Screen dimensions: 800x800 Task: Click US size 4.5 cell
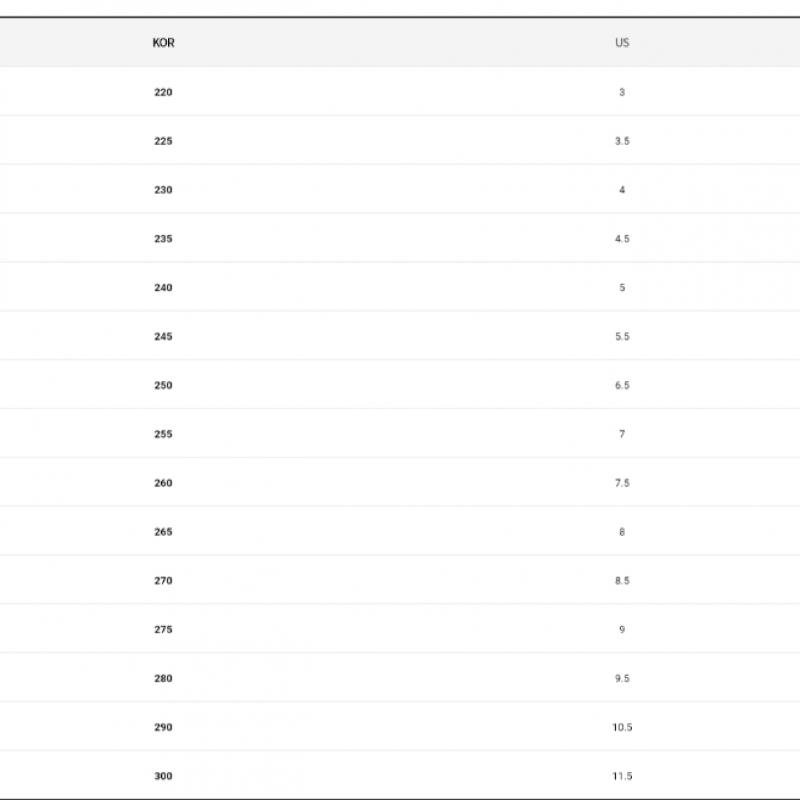click(622, 239)
